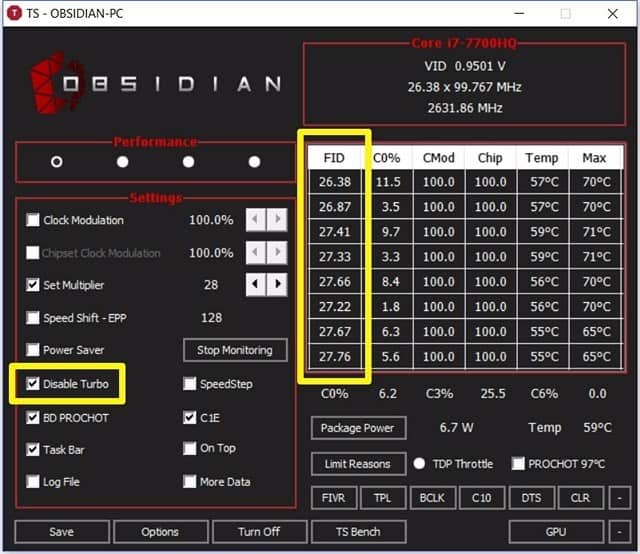The height and width of the screenshot is (554, 640).
Task: Click Stop Monitoring button
Action: (x=235, y=350)
